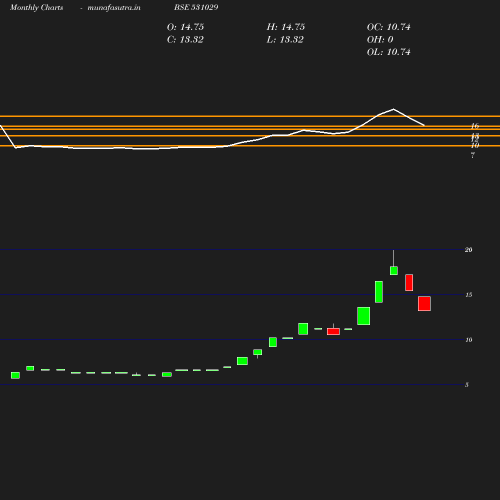Screen dimensions: 500x500
Task: Click the peak of the white indicator line
Action: click(394, 109)
